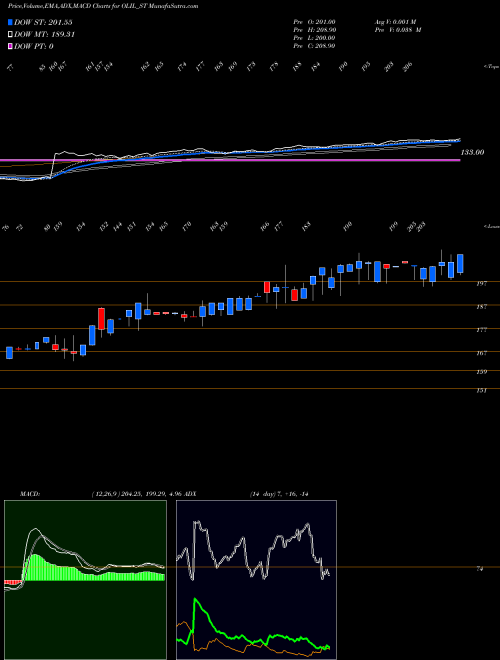Image resolution: width=500 pixels, height=660 pixels.
Task: Click the 'Pre H: 208.90' high value
Action: [x=314, y=30]
